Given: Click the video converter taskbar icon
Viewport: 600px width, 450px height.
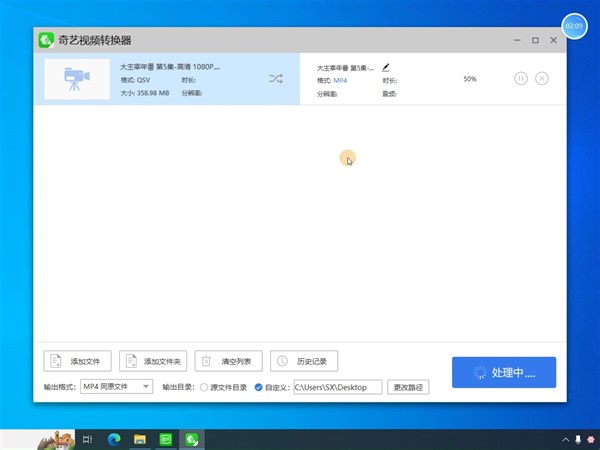Looking at the screenshot, I should point(191,439).
